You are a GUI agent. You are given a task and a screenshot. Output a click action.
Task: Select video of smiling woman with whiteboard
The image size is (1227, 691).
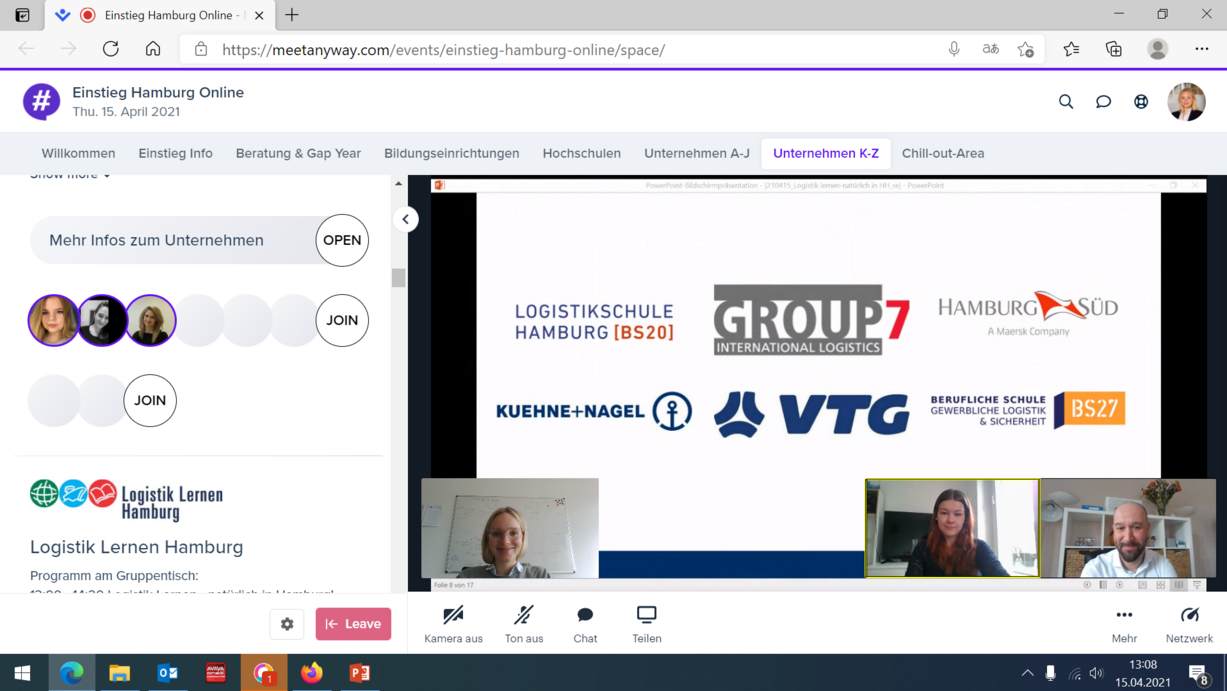510,528
